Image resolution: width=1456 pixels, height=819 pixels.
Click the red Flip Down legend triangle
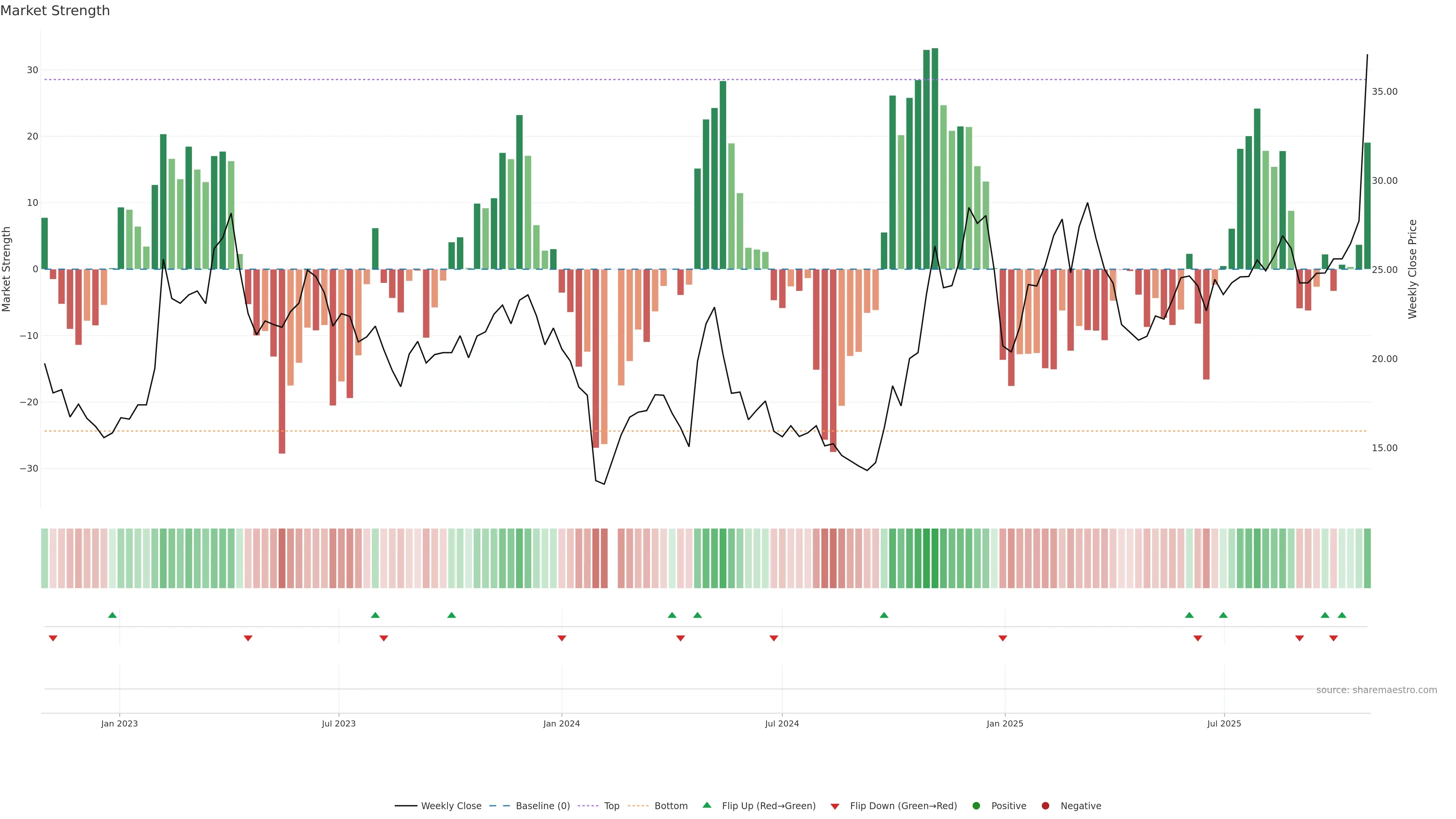(x=835, y=806)
